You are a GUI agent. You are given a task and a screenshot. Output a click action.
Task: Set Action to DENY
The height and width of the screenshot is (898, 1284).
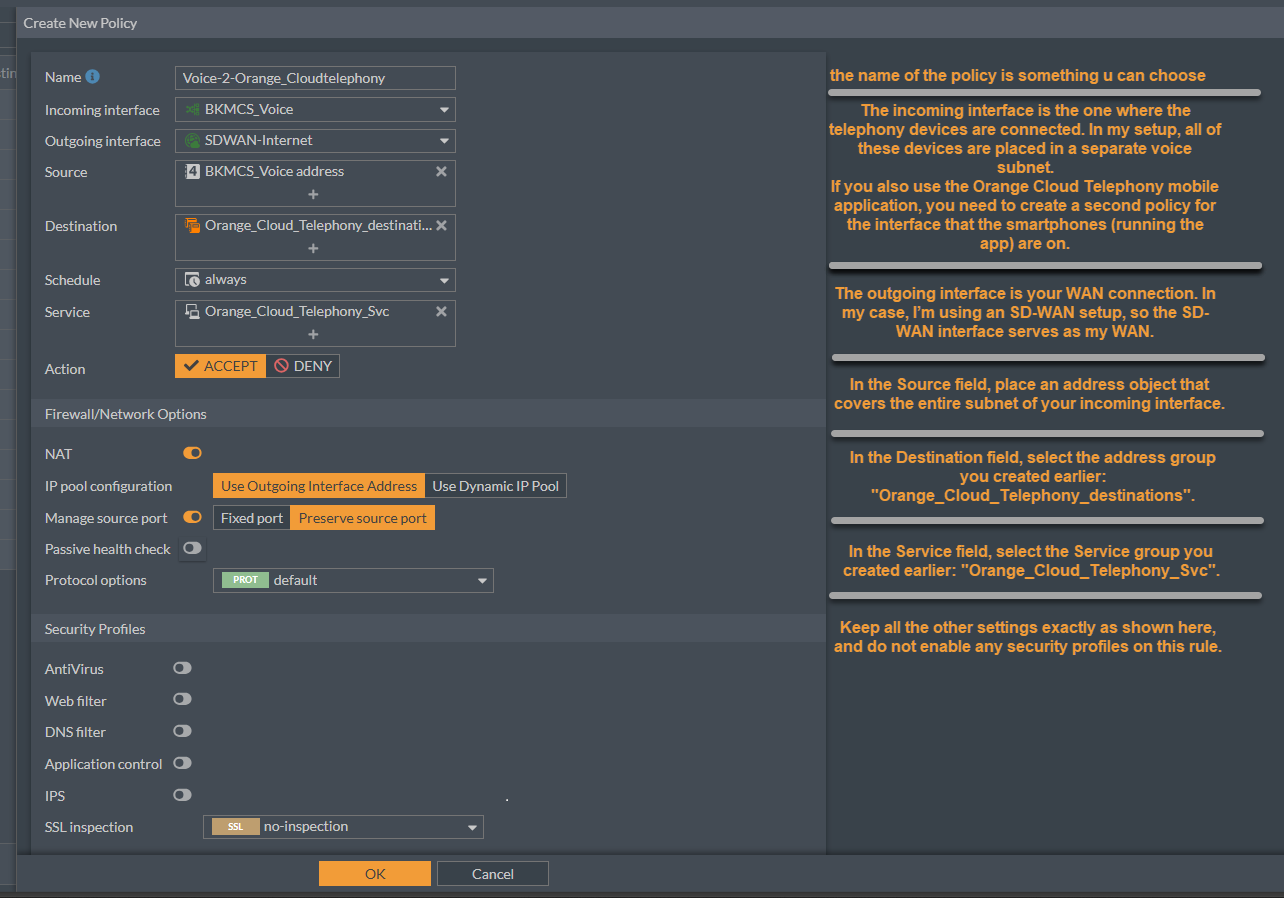[303, 366]
